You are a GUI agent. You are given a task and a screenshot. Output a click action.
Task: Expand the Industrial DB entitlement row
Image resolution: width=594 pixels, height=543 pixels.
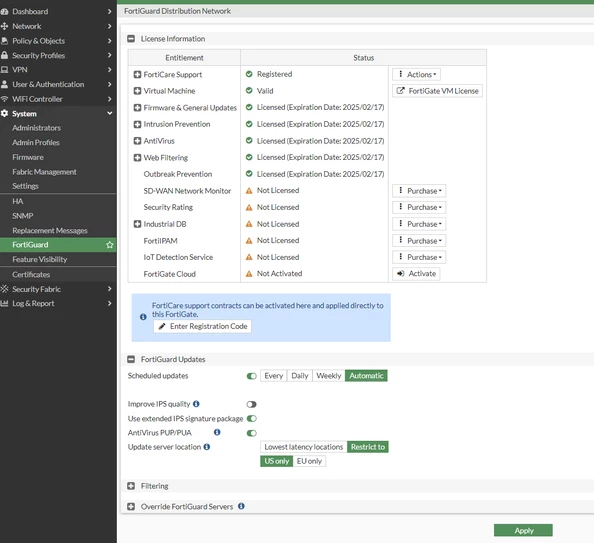tap(138, 224)
